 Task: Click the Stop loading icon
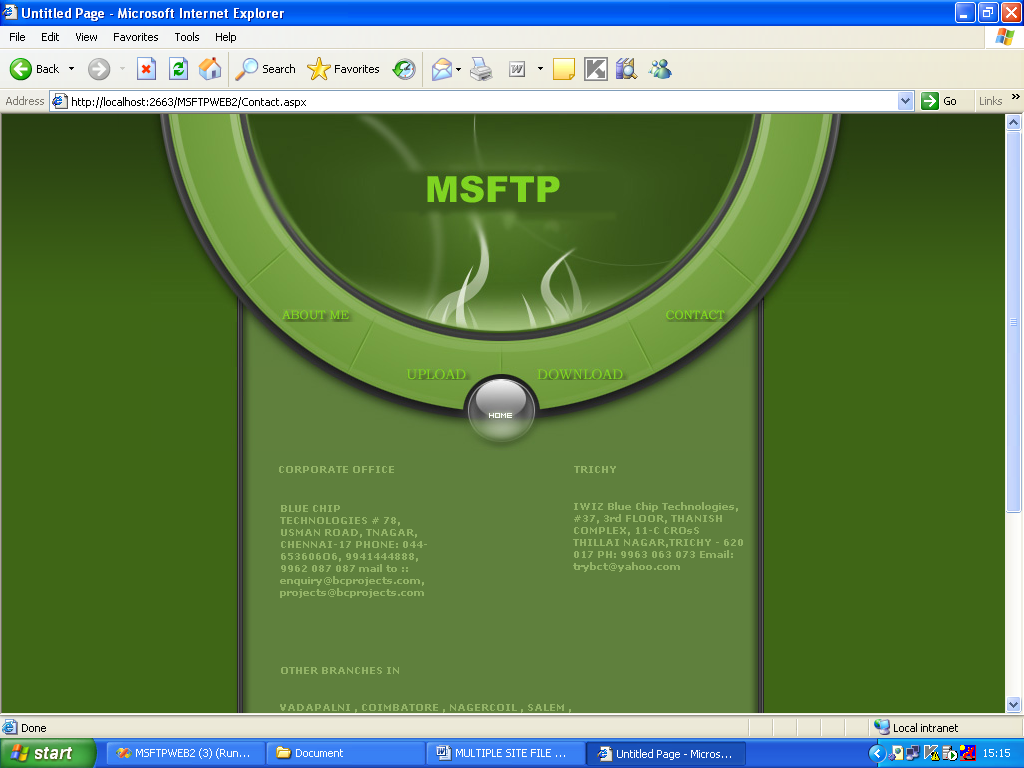[146, 69]
